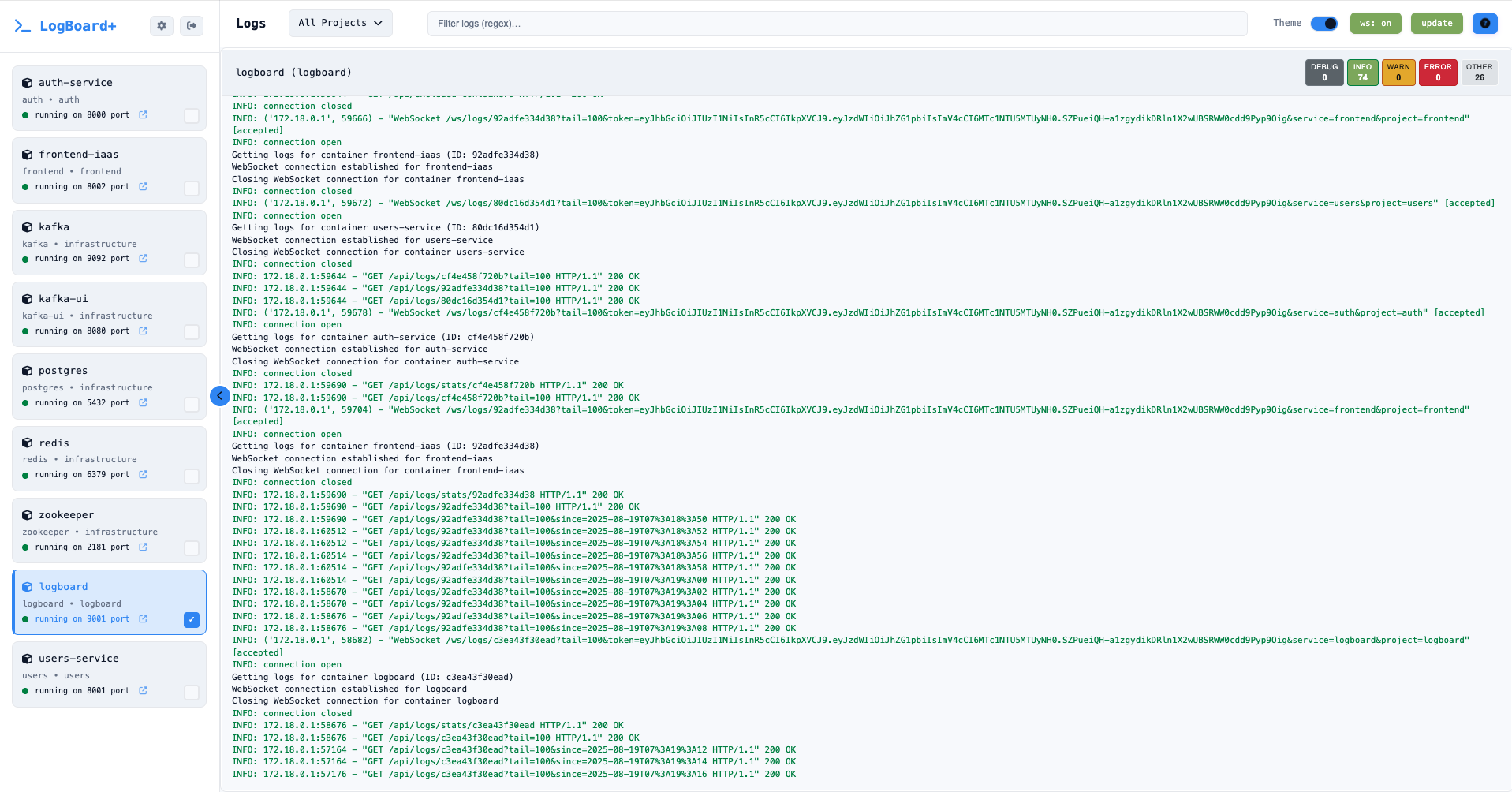Viewport: 1512px width, 792px height.
Task: Open kafka port 9092 external link icon
Action: coord(143,259)
